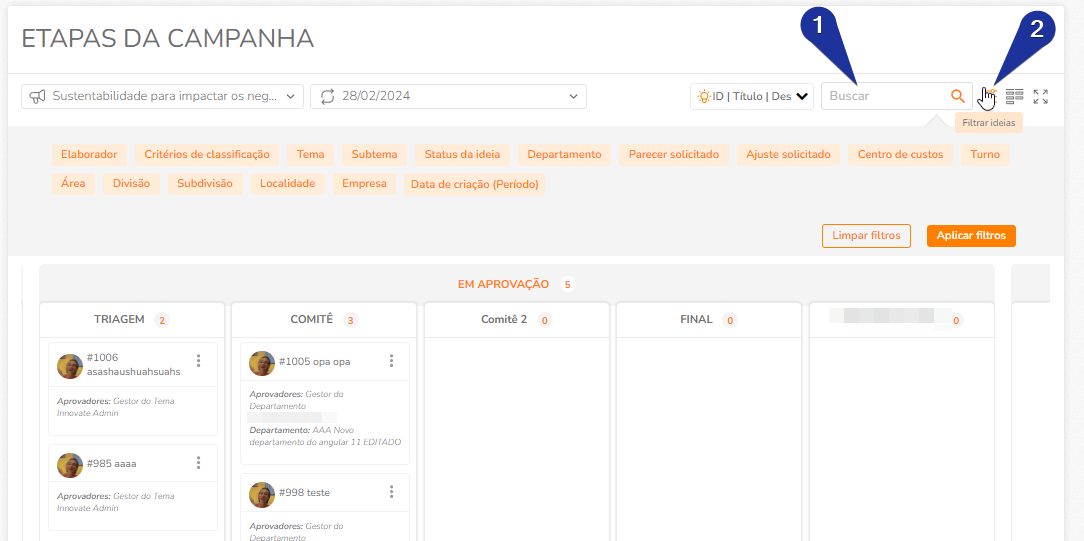The width and height of the screenshot is (1084, 541).
Task: Select the Ajuste solicitado filter tag
Action: pyautogui.click(x=788, y=154)
